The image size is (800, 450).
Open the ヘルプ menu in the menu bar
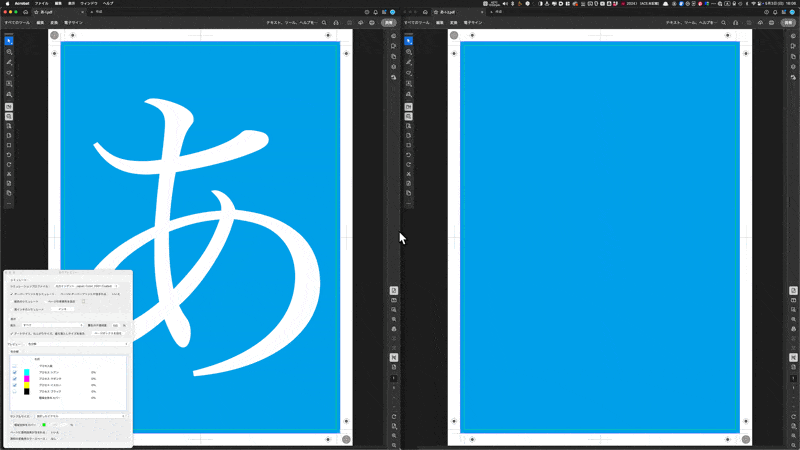point(108,3)
